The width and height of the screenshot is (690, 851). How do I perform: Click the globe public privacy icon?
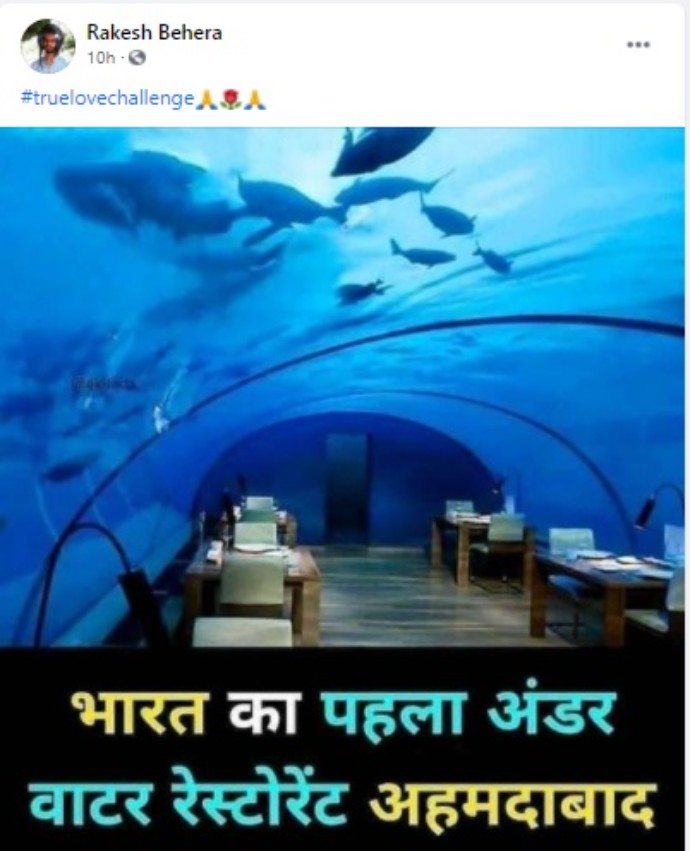(x=137, y=58)
